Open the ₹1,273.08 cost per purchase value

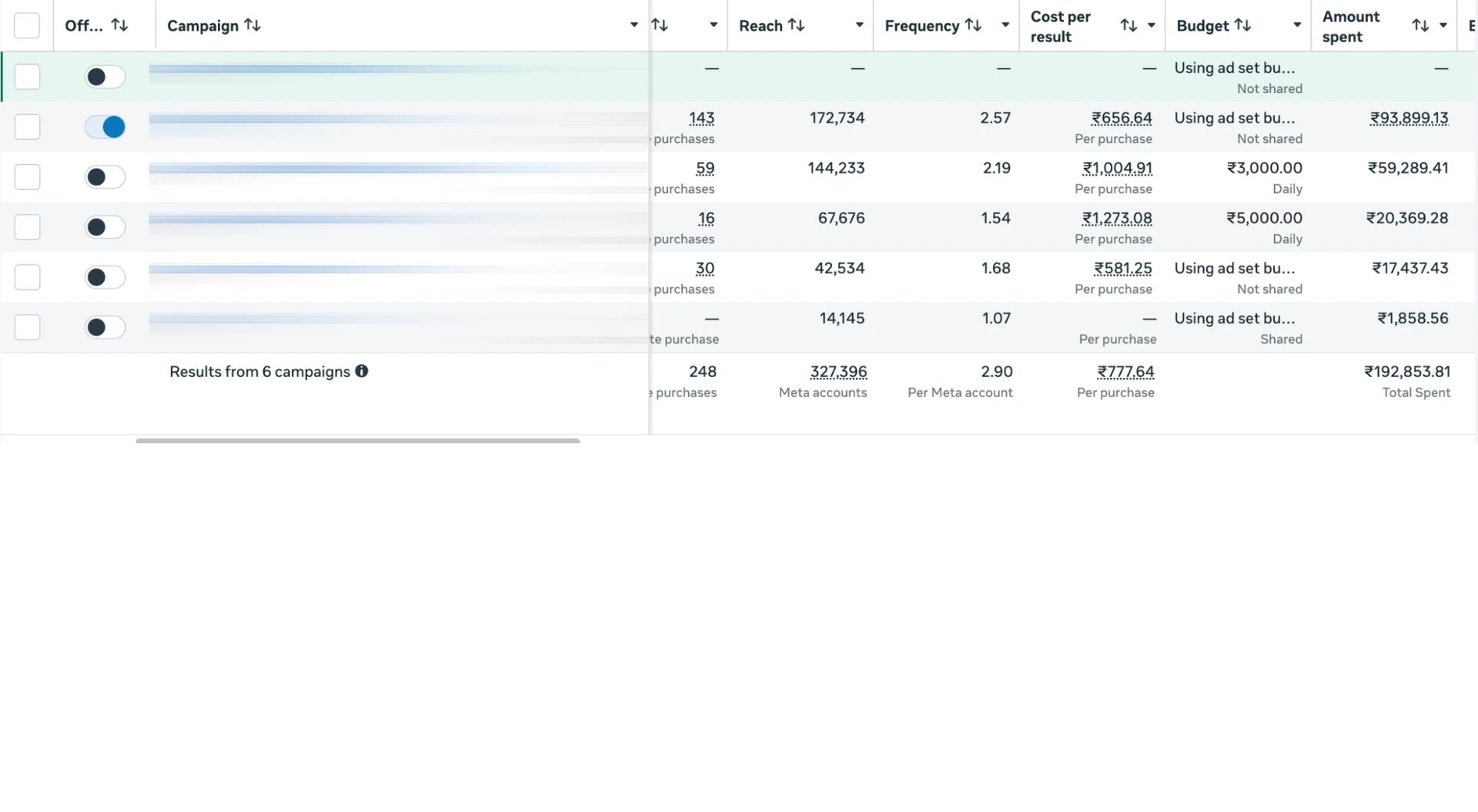pos(1117,219)
